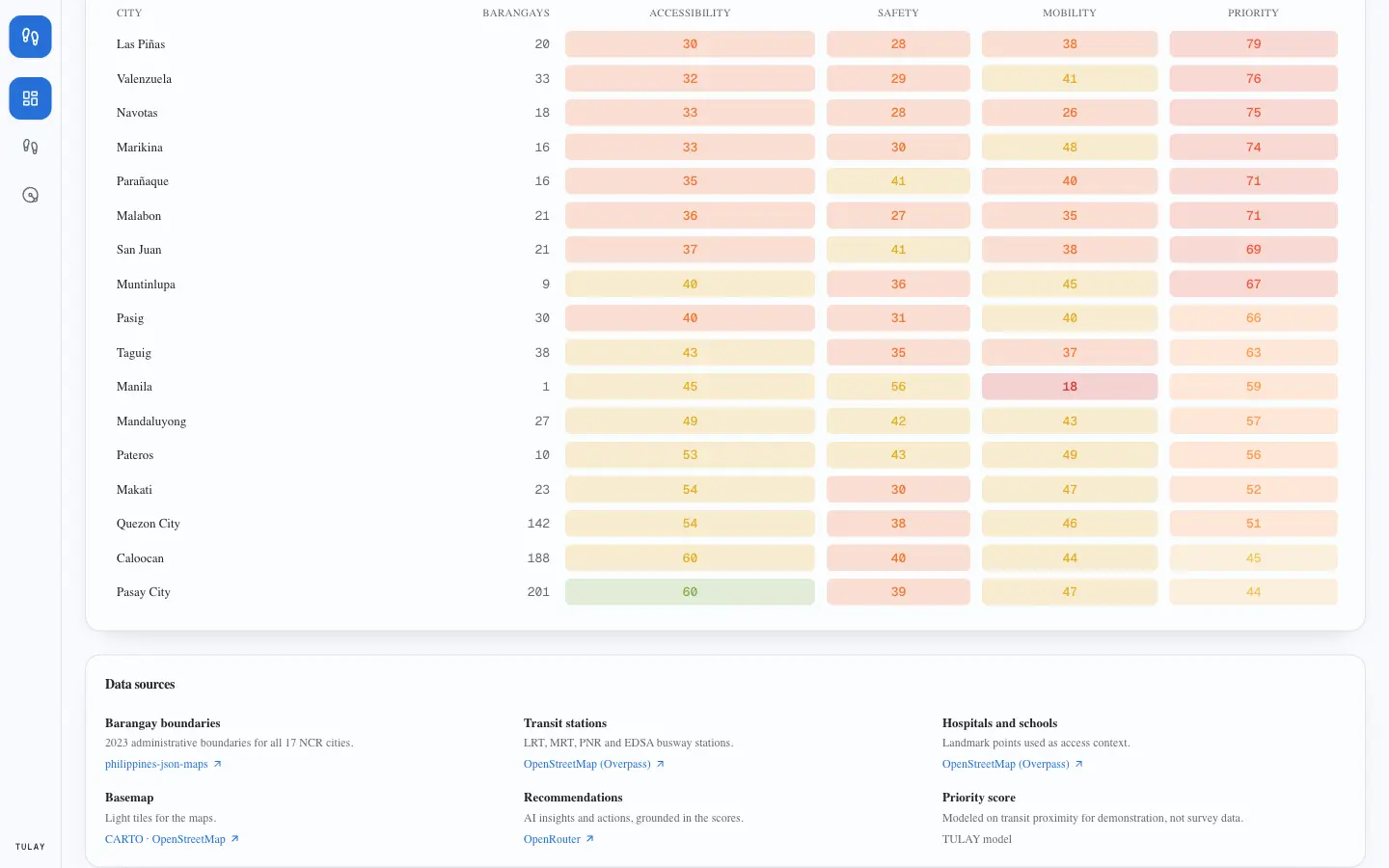Click Caloocan accessibility score 60
This screenshot has height=868, width=1389.
(x=690, y=558)
